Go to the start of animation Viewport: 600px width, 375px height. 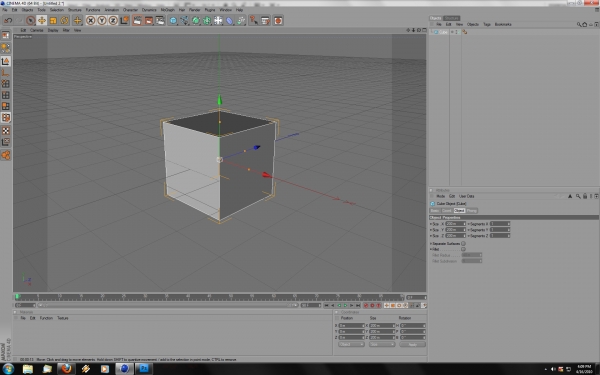tap(326, 305)
